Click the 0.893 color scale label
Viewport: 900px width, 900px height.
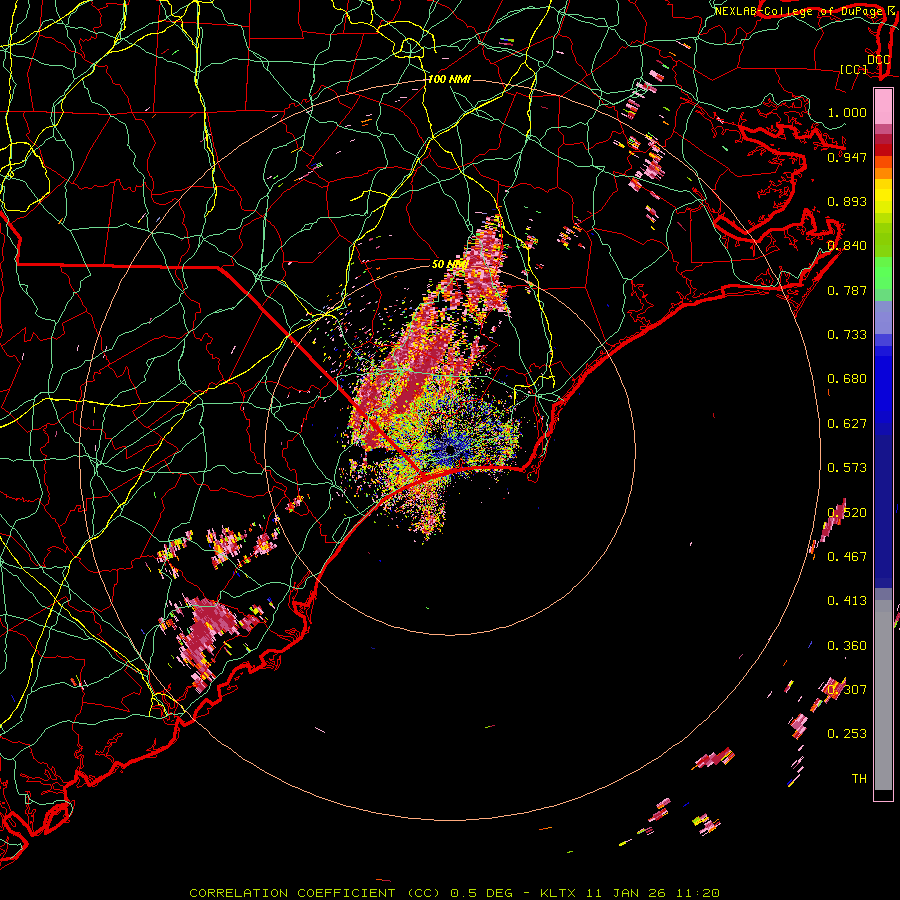point(847,201)
